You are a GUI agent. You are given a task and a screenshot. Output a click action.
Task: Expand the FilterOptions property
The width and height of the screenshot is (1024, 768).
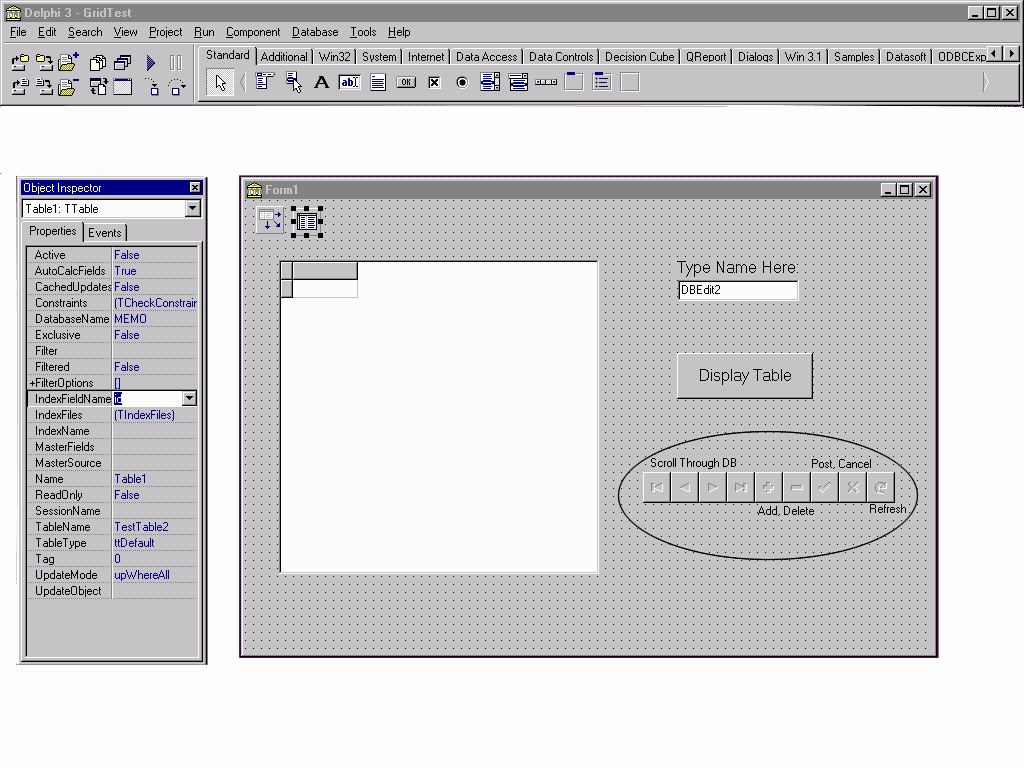coord(32,383)
